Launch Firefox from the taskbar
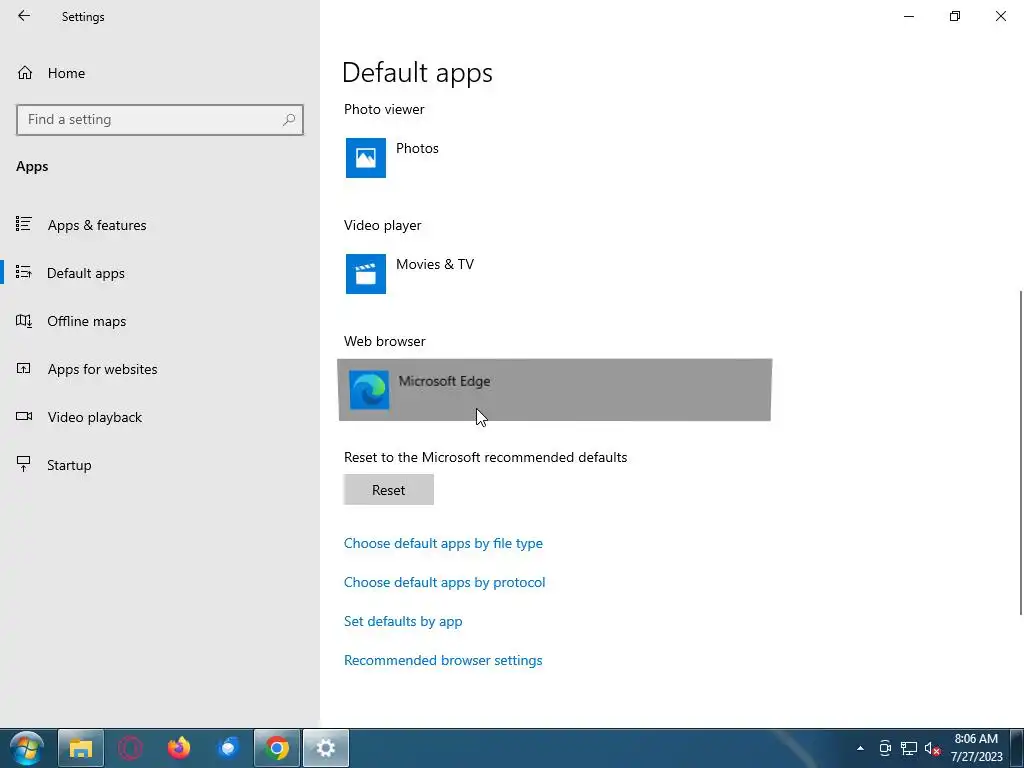This screenshot has height=768, width=1024. [179, 748]
